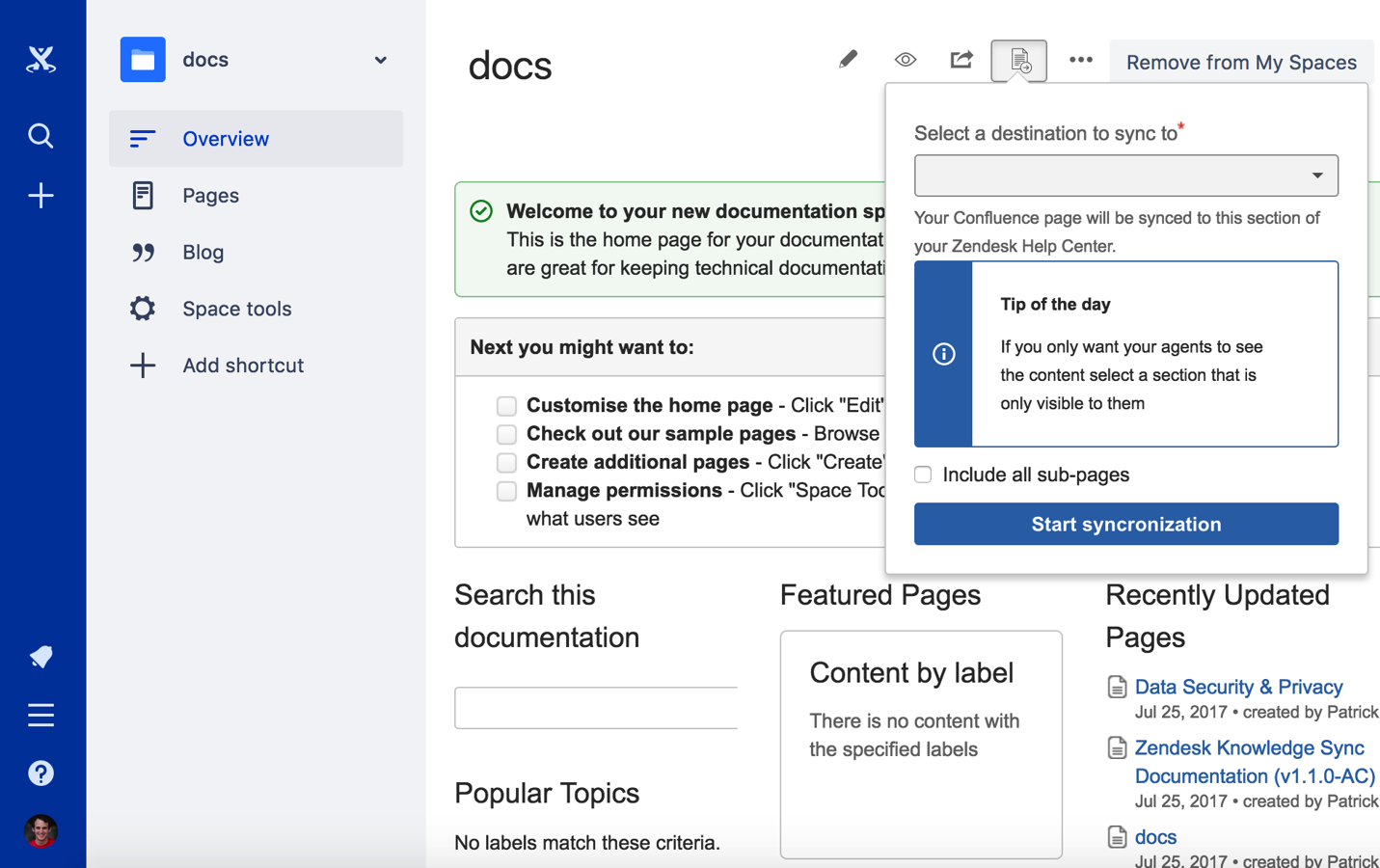Click the Overview lines icon
The height and width of the screenshot is (868, 1380).
coord(143,139)
